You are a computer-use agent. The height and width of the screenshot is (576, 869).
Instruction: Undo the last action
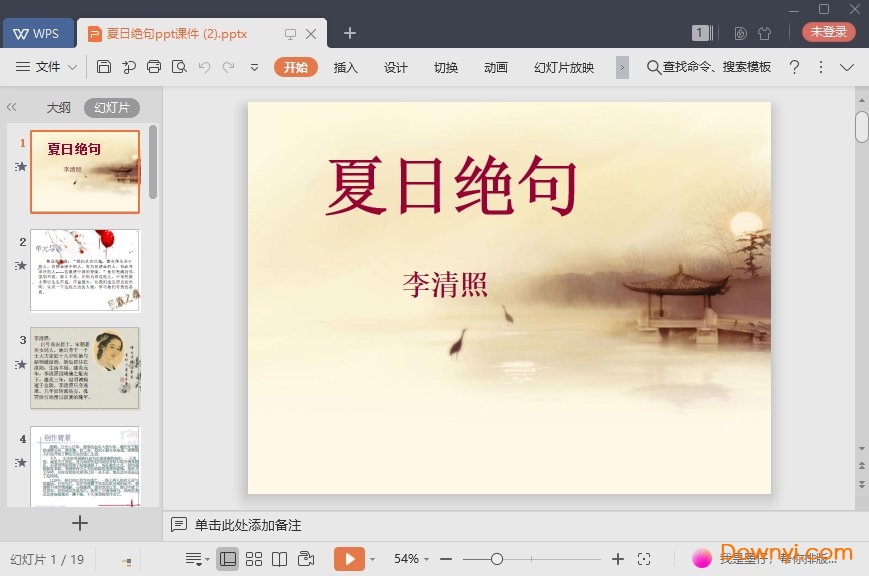(205, 67)
